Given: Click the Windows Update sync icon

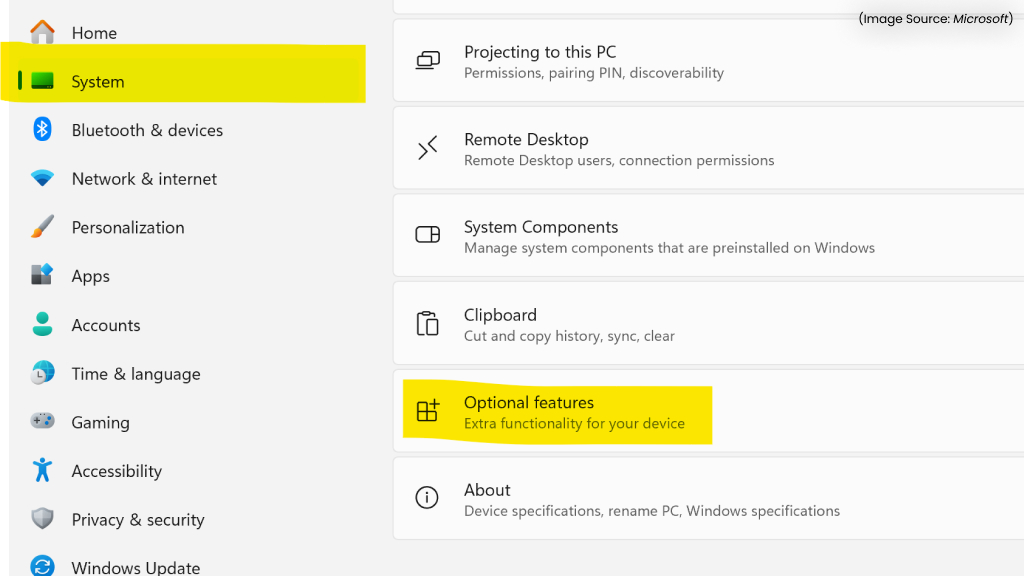Looking at the screenshot, I should click(x=42, y=566).
